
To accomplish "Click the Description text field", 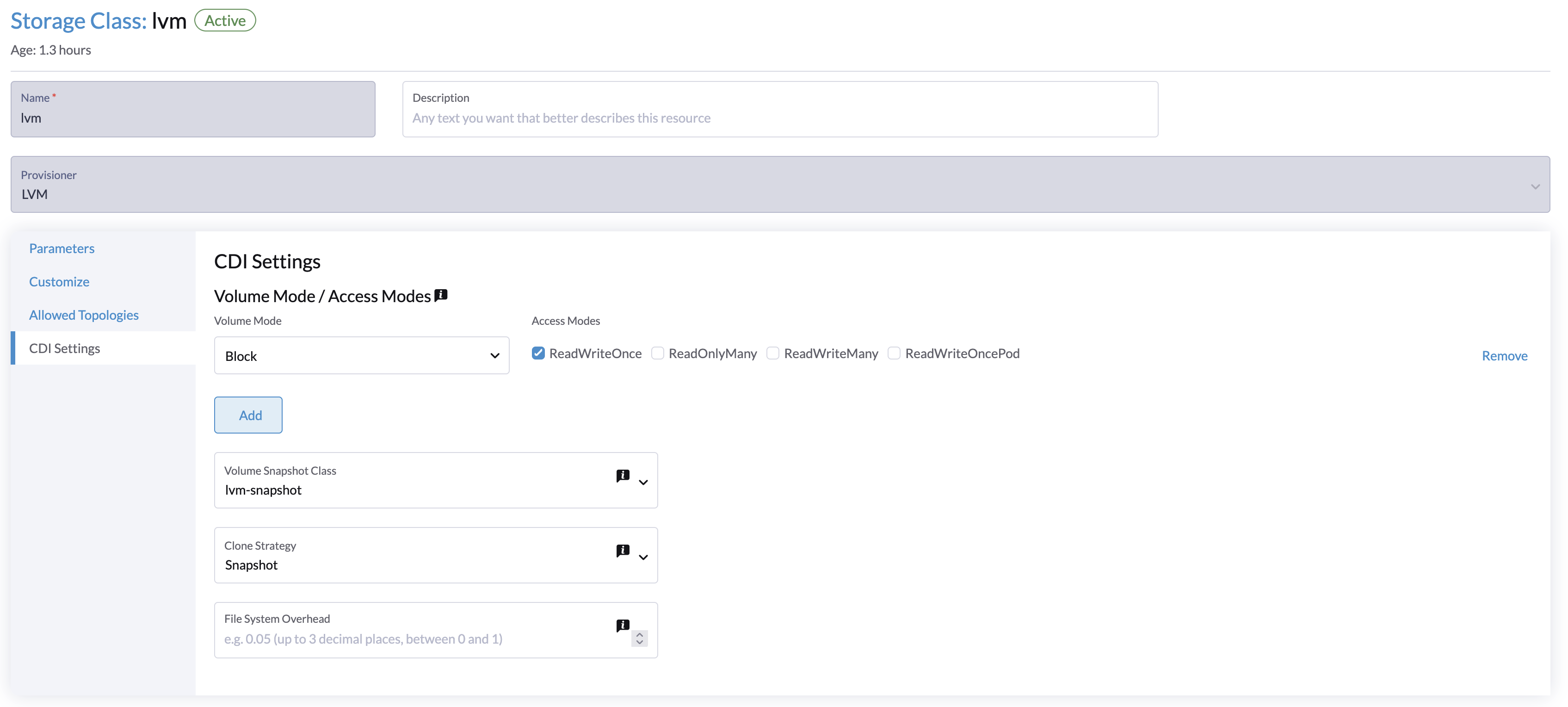I will pos(779,118).
